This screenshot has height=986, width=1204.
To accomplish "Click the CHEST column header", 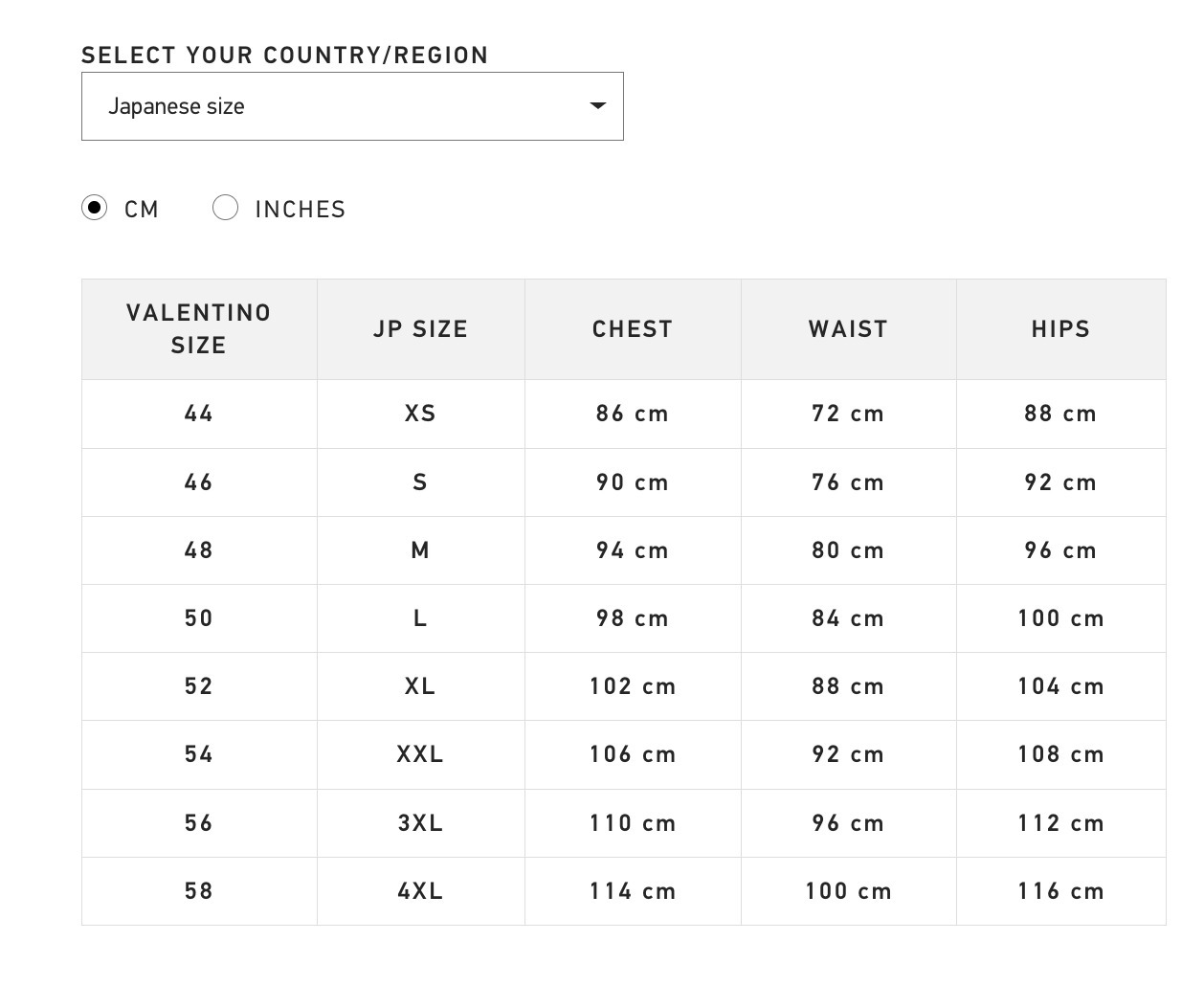I will [x=633, y=329].
